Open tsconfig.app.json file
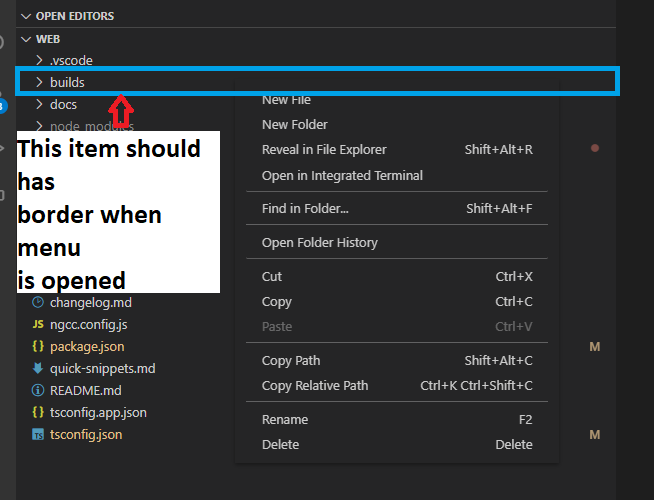Viewport: 654px width, 500px height. 98,412
